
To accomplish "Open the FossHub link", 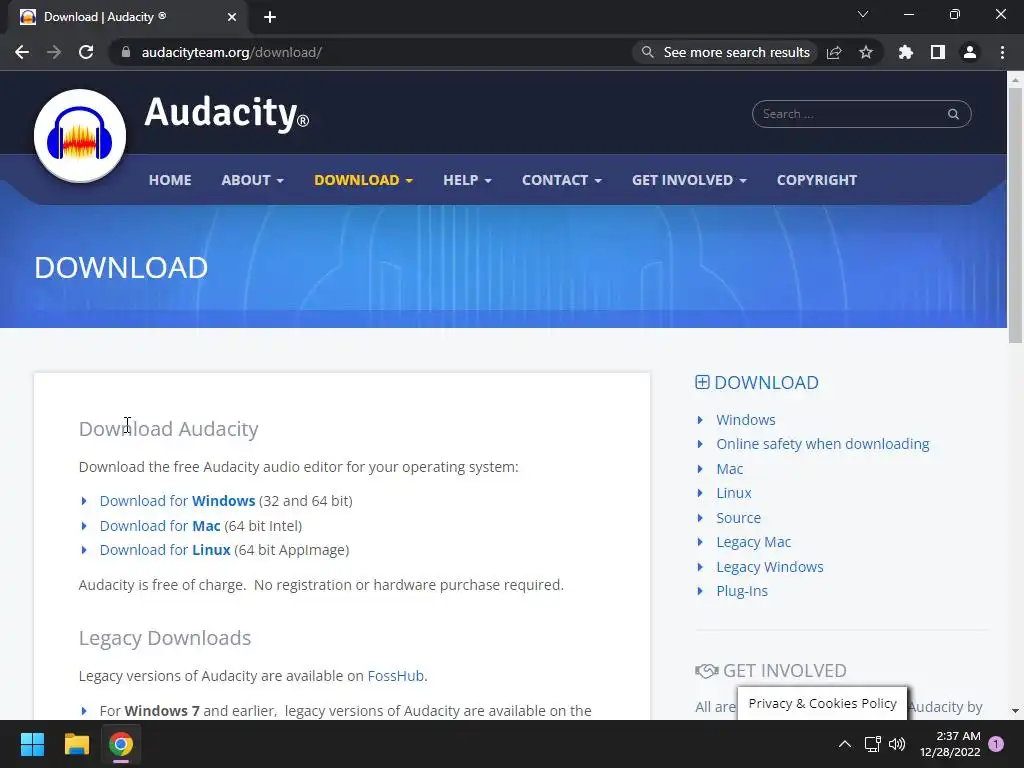I will coord(396,676).
